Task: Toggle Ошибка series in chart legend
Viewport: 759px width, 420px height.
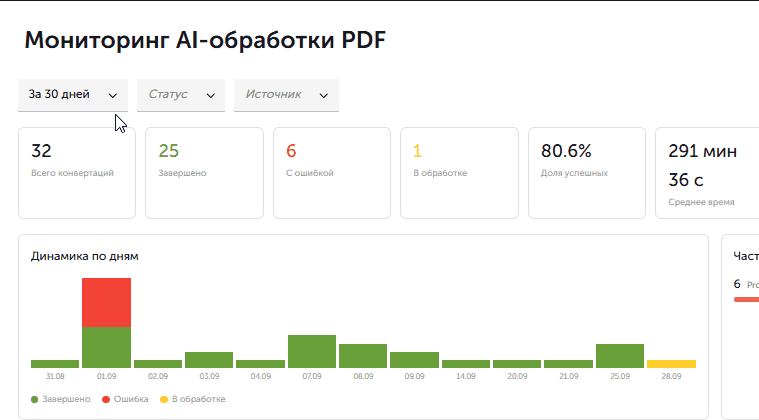Action: (x=125, y=399)
